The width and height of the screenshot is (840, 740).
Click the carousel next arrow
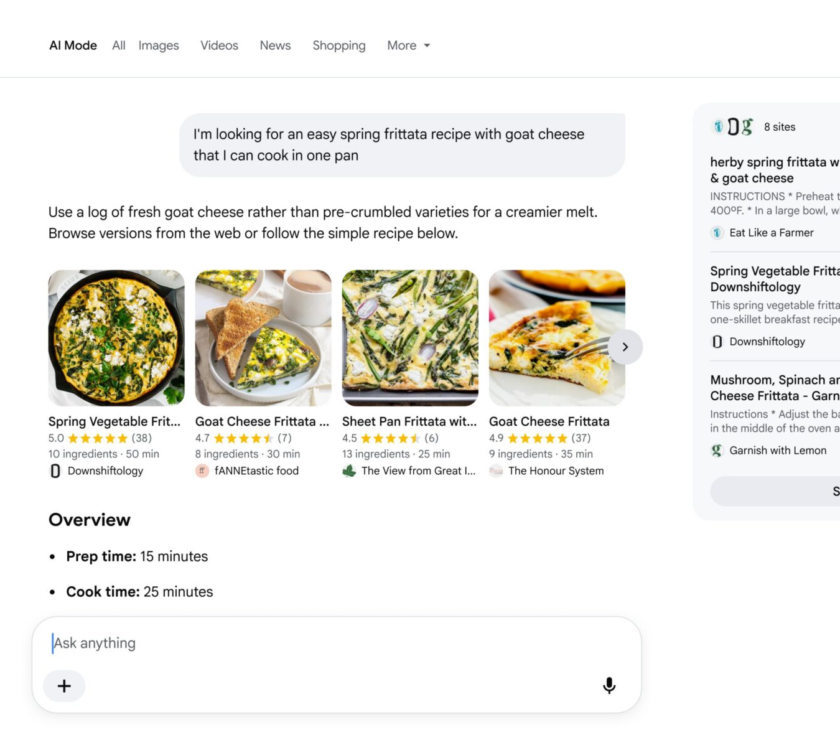625,347
